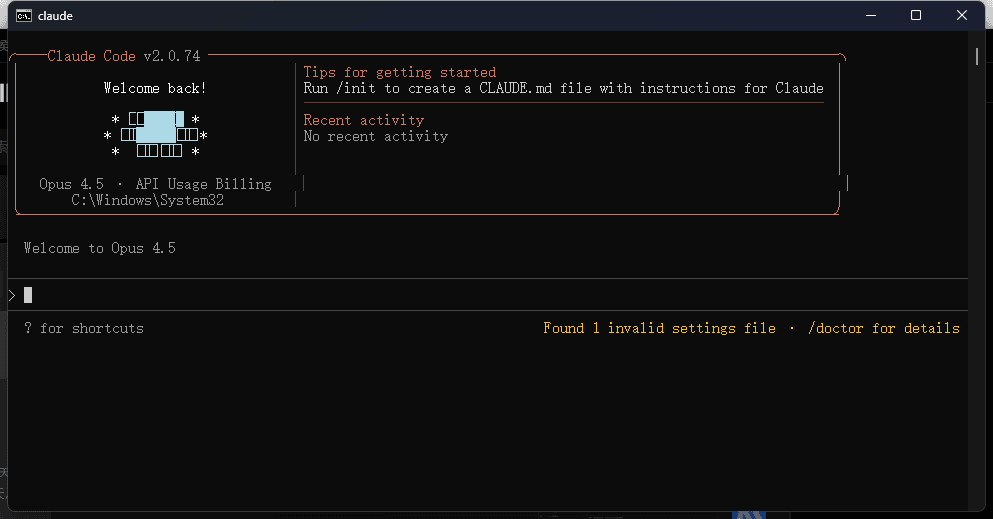Click the terminal icon in the title bar
The width and height of the screenshot is (993, 519).
click(23, 16)
